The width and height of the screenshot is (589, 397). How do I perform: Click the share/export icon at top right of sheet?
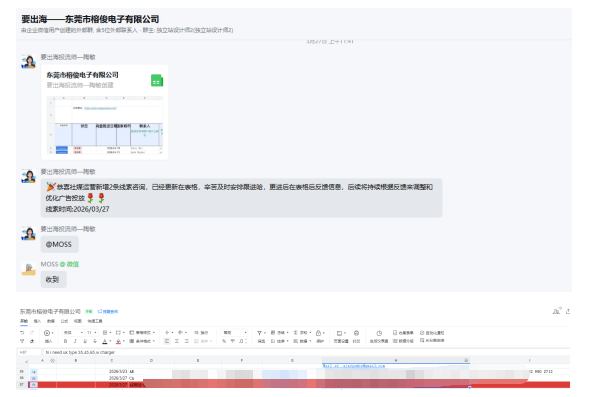click(568, 311)
